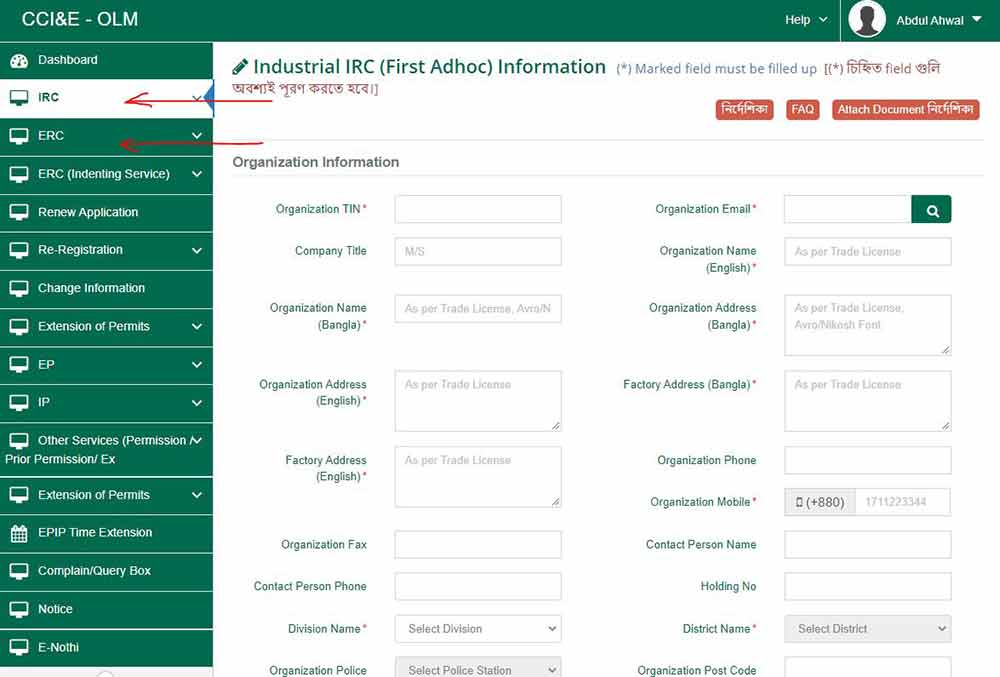The width and height of the screenshot is (1000, 677).
Task: Click the search icon beside Organization Email
Action: point(931,209)
